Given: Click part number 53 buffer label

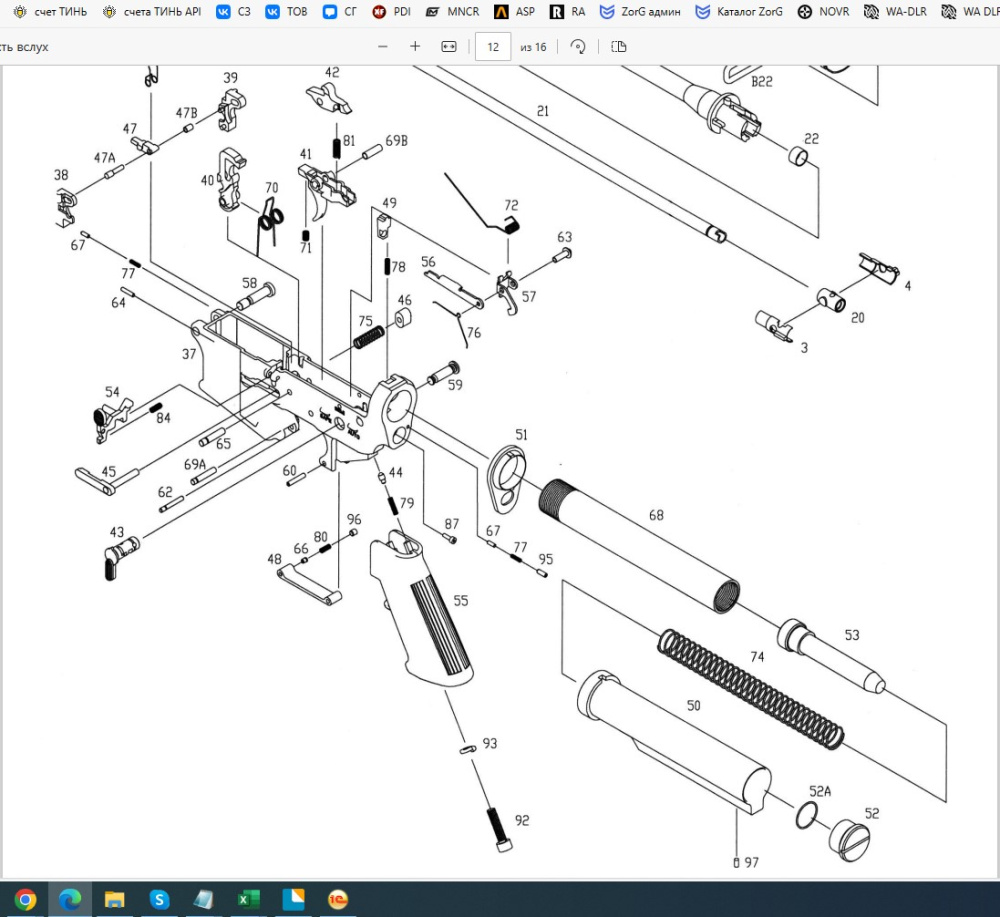Looking at the screenshot, I should click(x=852, y=635).
